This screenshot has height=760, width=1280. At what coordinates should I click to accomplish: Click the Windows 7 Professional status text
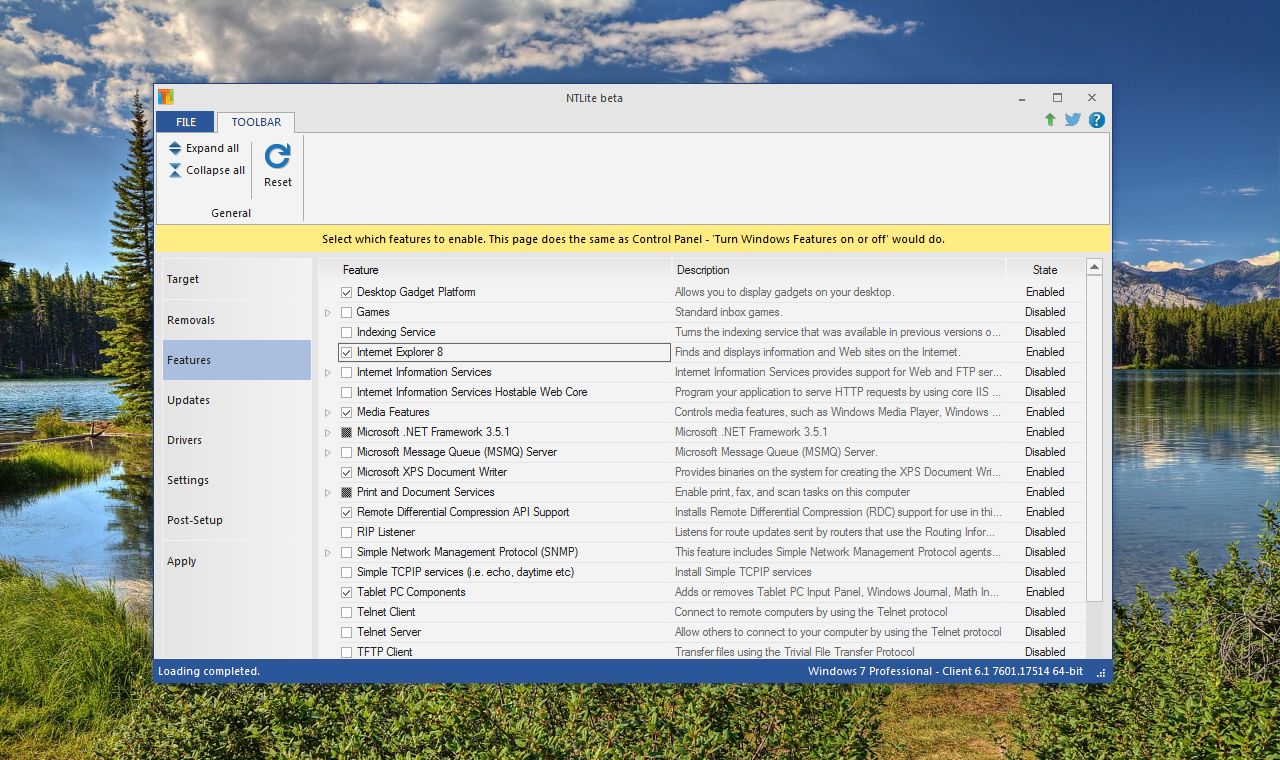pos(945,671)
